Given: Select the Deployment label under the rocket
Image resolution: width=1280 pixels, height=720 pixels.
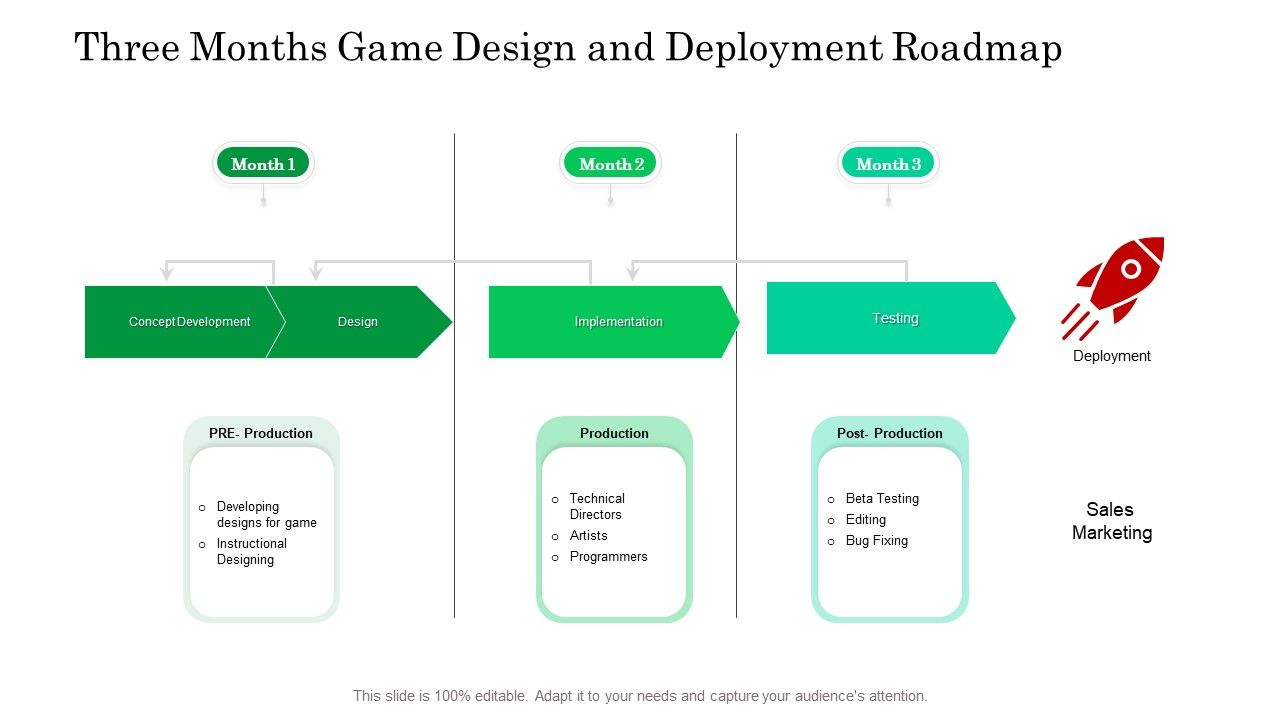Looking at the screenshot, I should click(x=1111, y=356).
